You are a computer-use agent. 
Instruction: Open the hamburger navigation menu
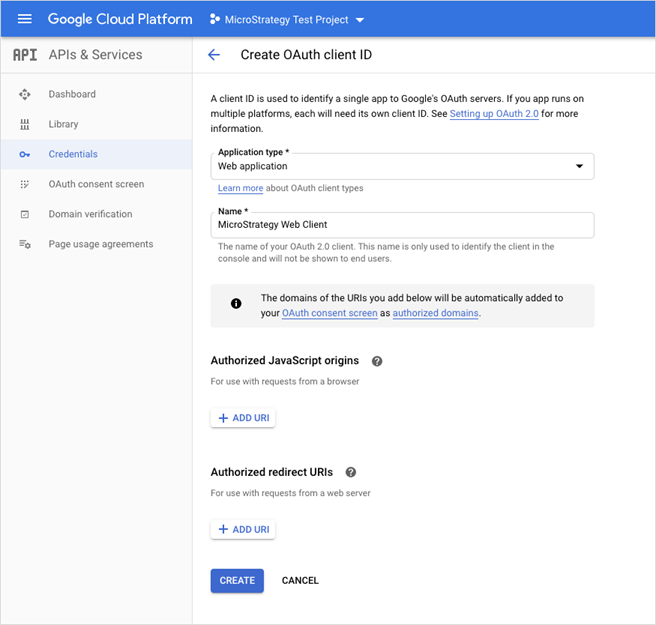(x=25, y=19)
